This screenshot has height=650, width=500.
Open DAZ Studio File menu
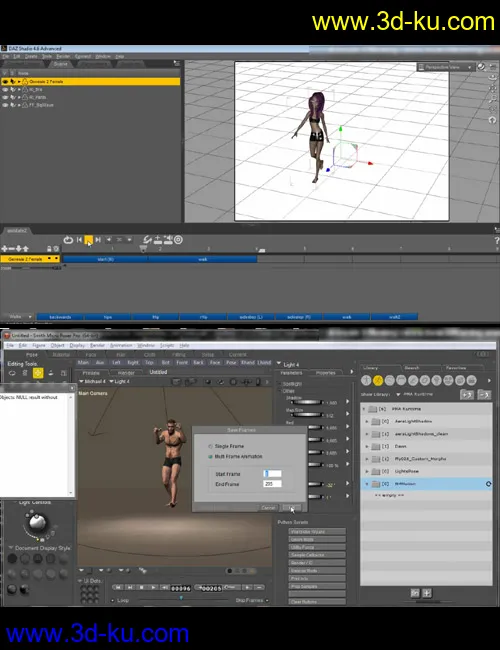5,56
